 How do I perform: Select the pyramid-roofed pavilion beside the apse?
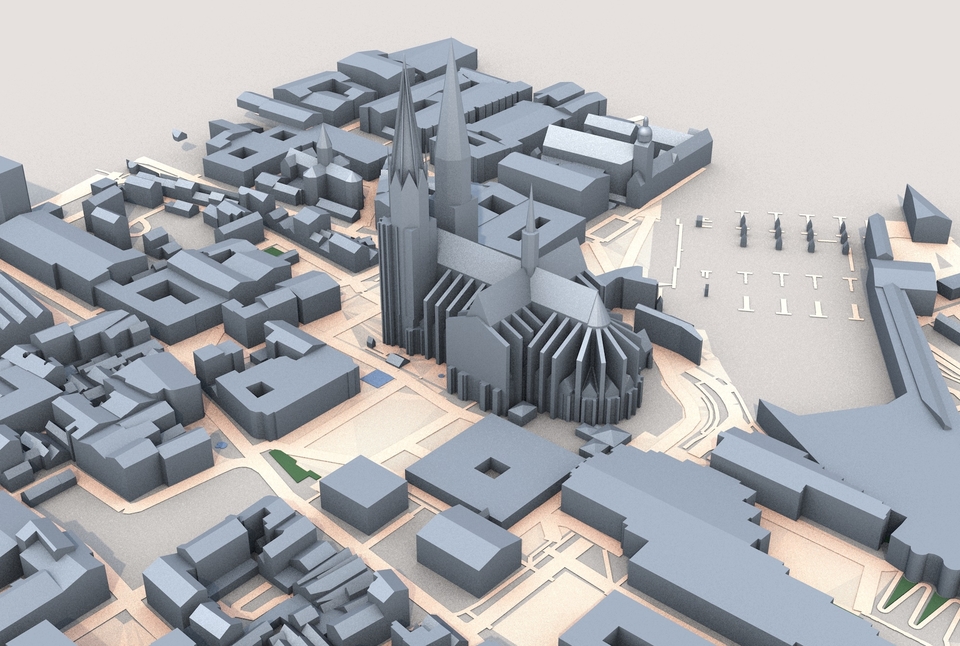604,435
